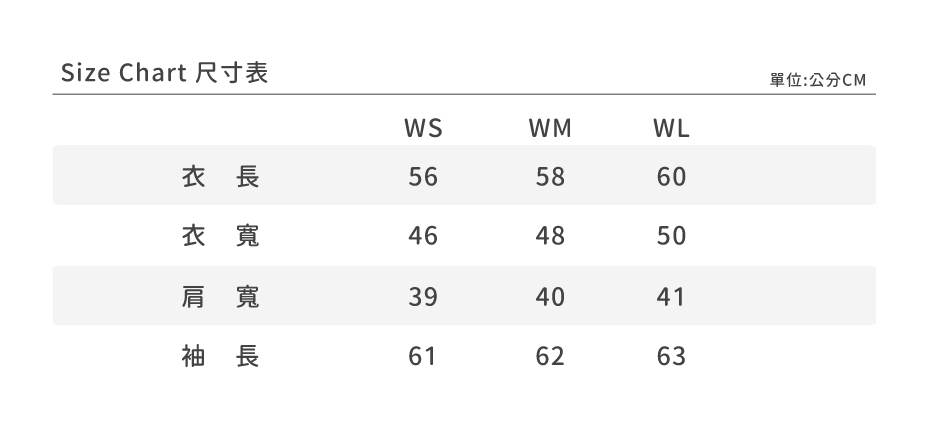Click the 衣長 row label
Image resolution: width=931 pixels, height=424 pixels.
(220, 177)
